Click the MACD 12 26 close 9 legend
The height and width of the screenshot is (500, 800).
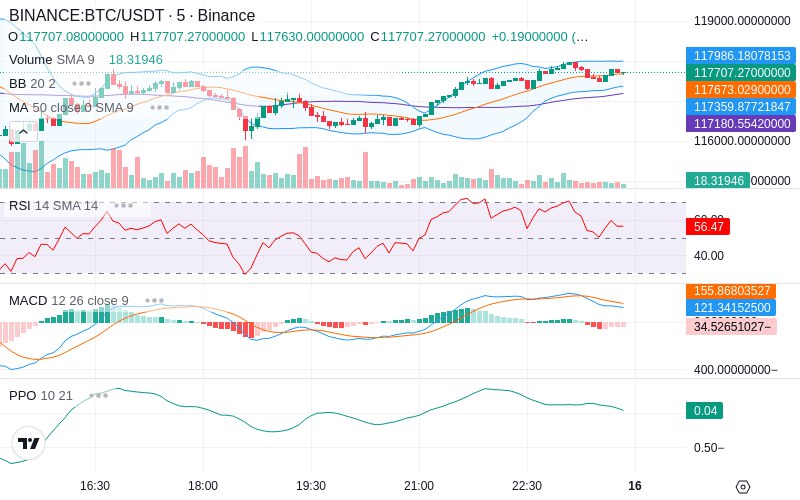tap(68, 301)
